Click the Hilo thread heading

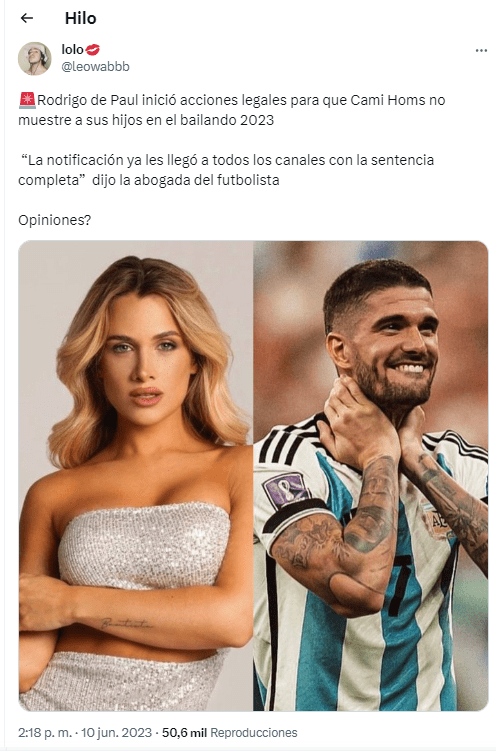[x=80, y=18]
